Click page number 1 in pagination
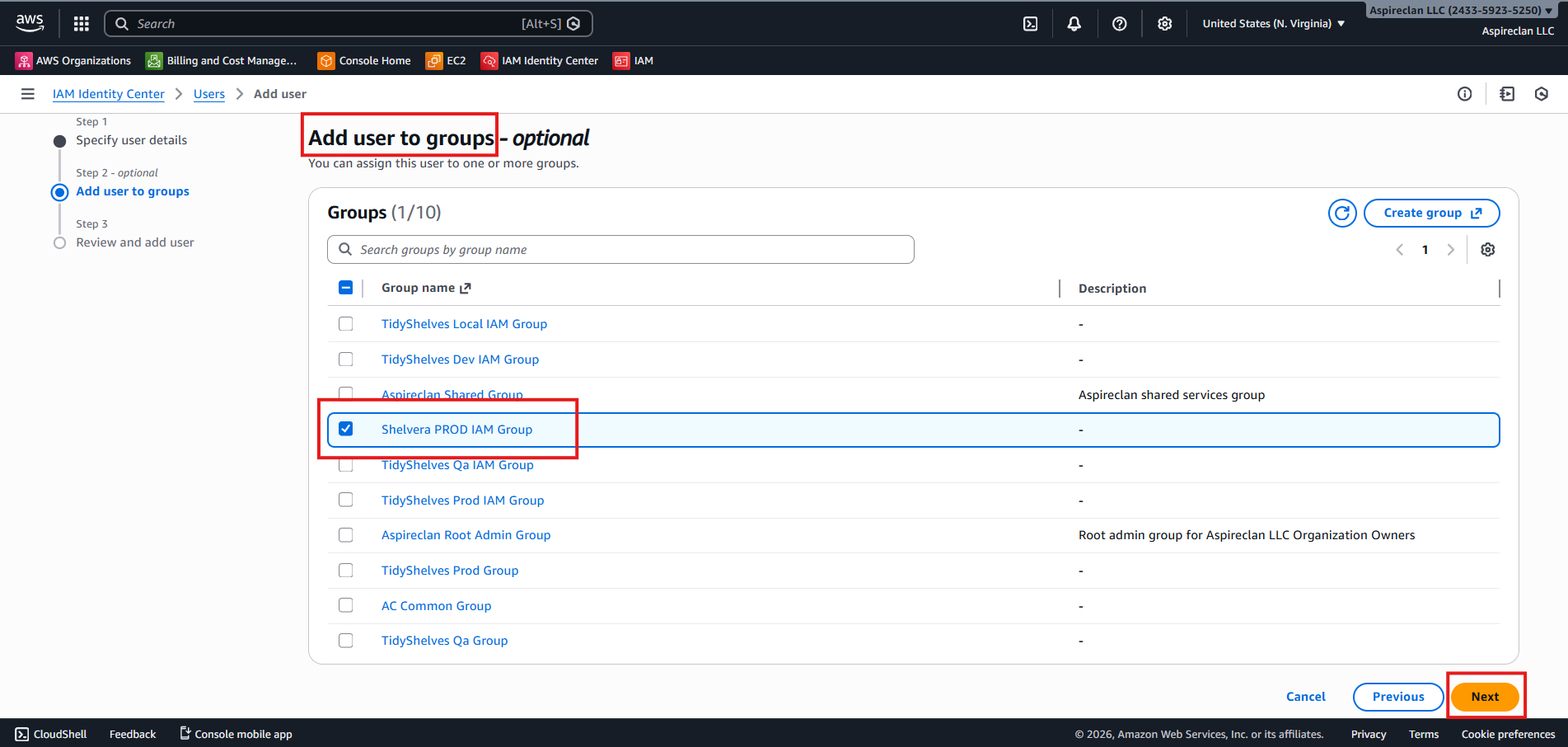Screen dimensions: 1568x747 pos(1425,250)
